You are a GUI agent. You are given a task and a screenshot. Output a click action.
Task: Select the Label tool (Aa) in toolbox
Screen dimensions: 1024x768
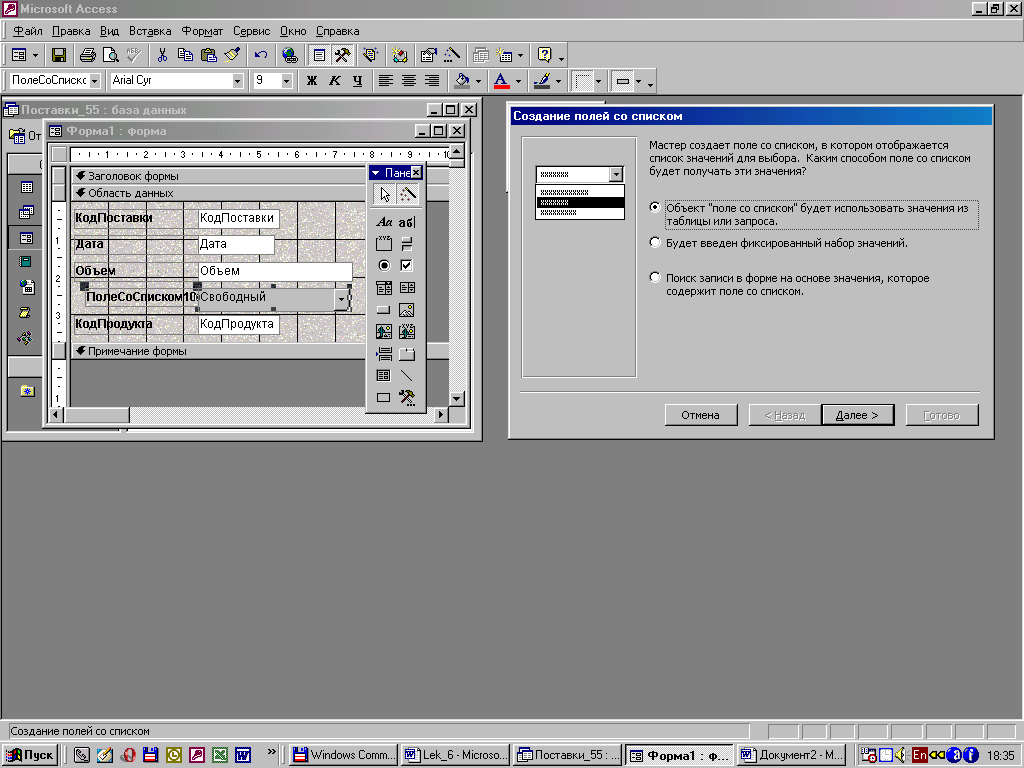point(384,222)
